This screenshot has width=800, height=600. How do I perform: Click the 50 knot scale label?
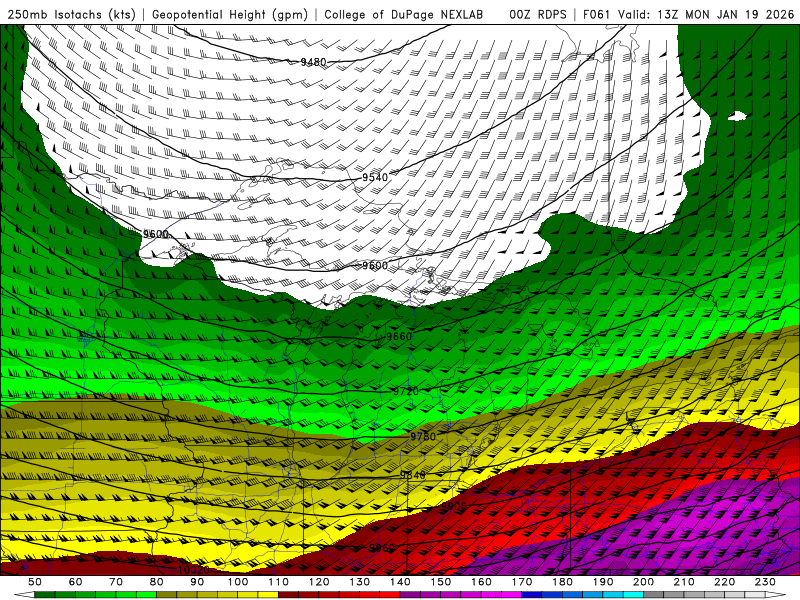coord(35,582)
